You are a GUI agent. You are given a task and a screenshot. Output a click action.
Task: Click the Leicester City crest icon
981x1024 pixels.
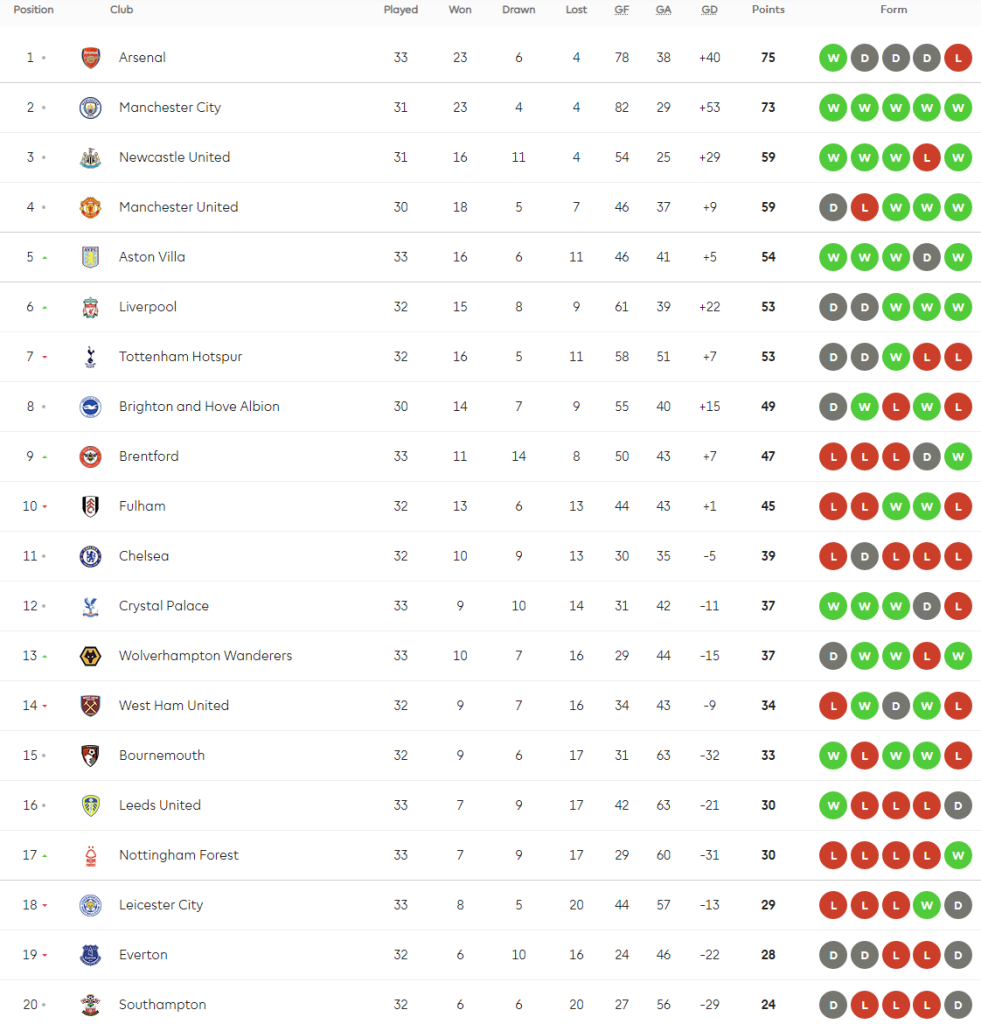91,905
